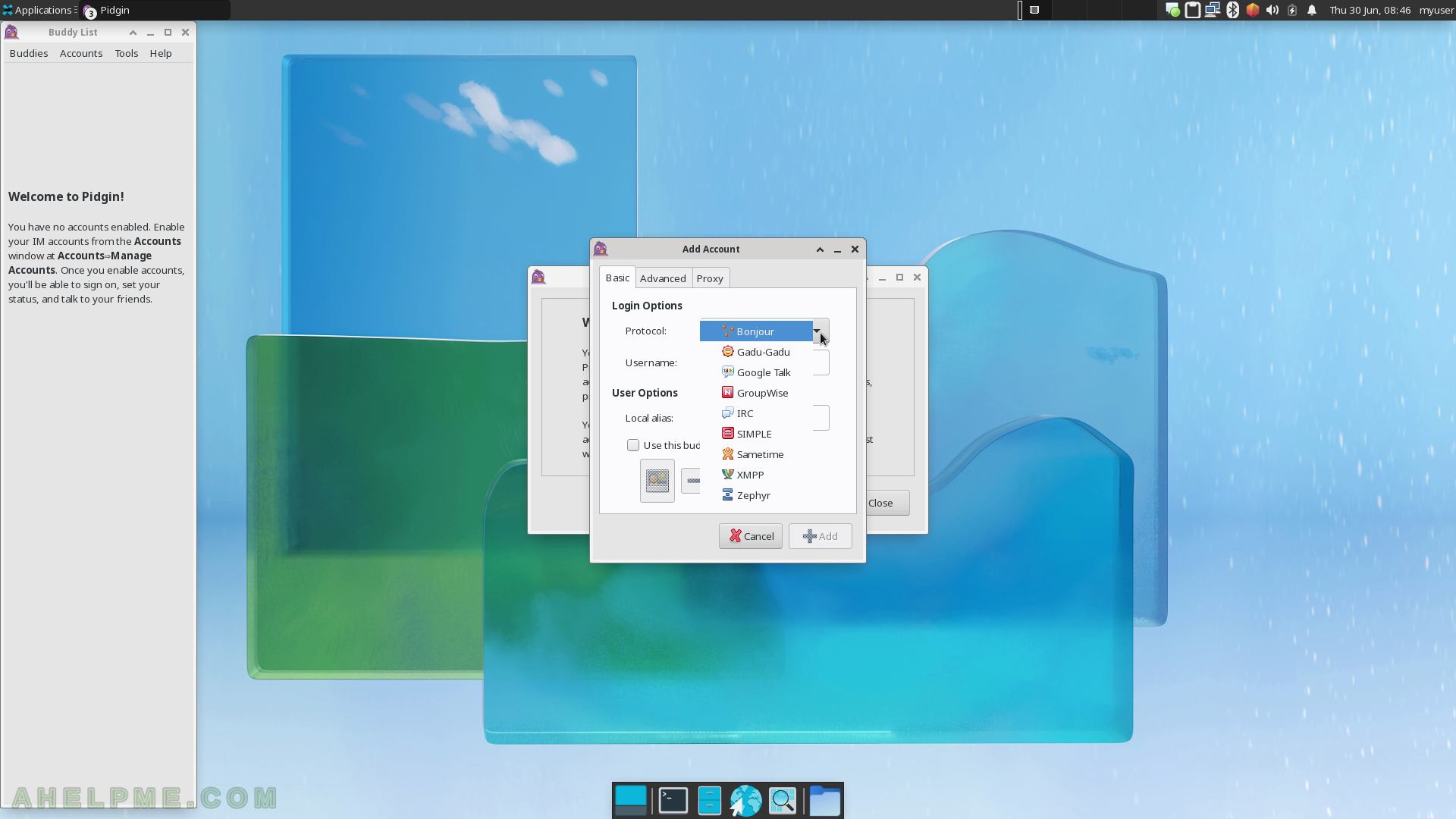Cancel the Add Account dialog
Screen dimensions: 1456x819
[x=751, y=536]
